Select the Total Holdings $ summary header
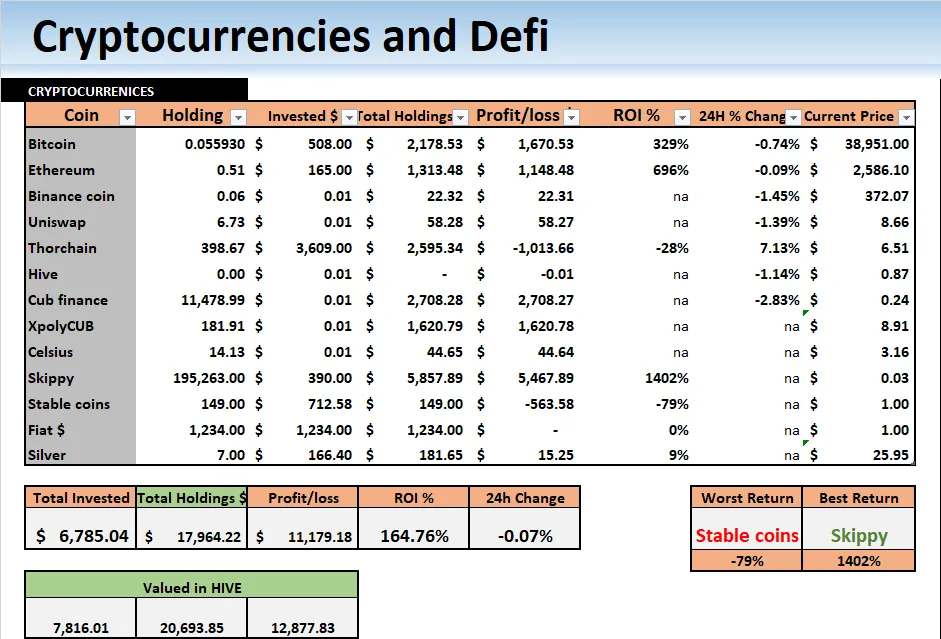This screenshot has width=941, height=639. point(191,498)
